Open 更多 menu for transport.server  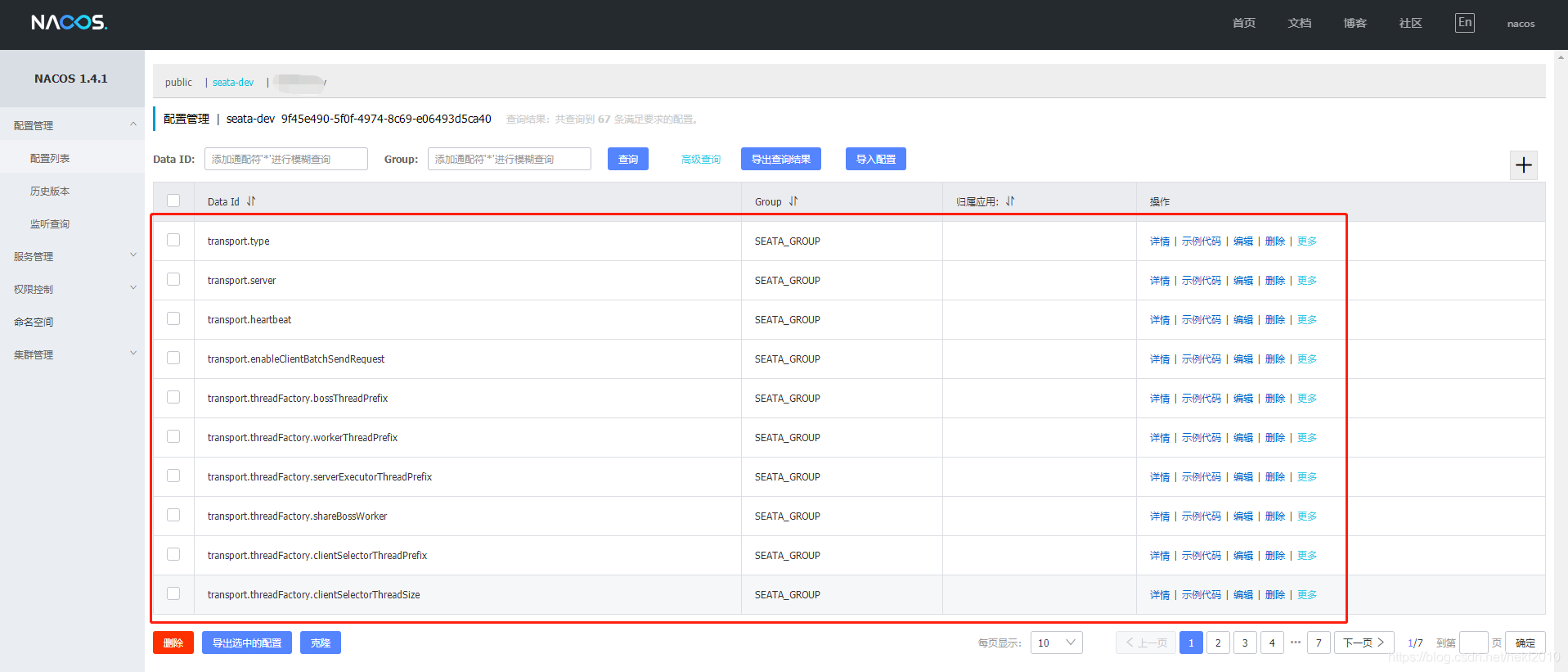1307,281
